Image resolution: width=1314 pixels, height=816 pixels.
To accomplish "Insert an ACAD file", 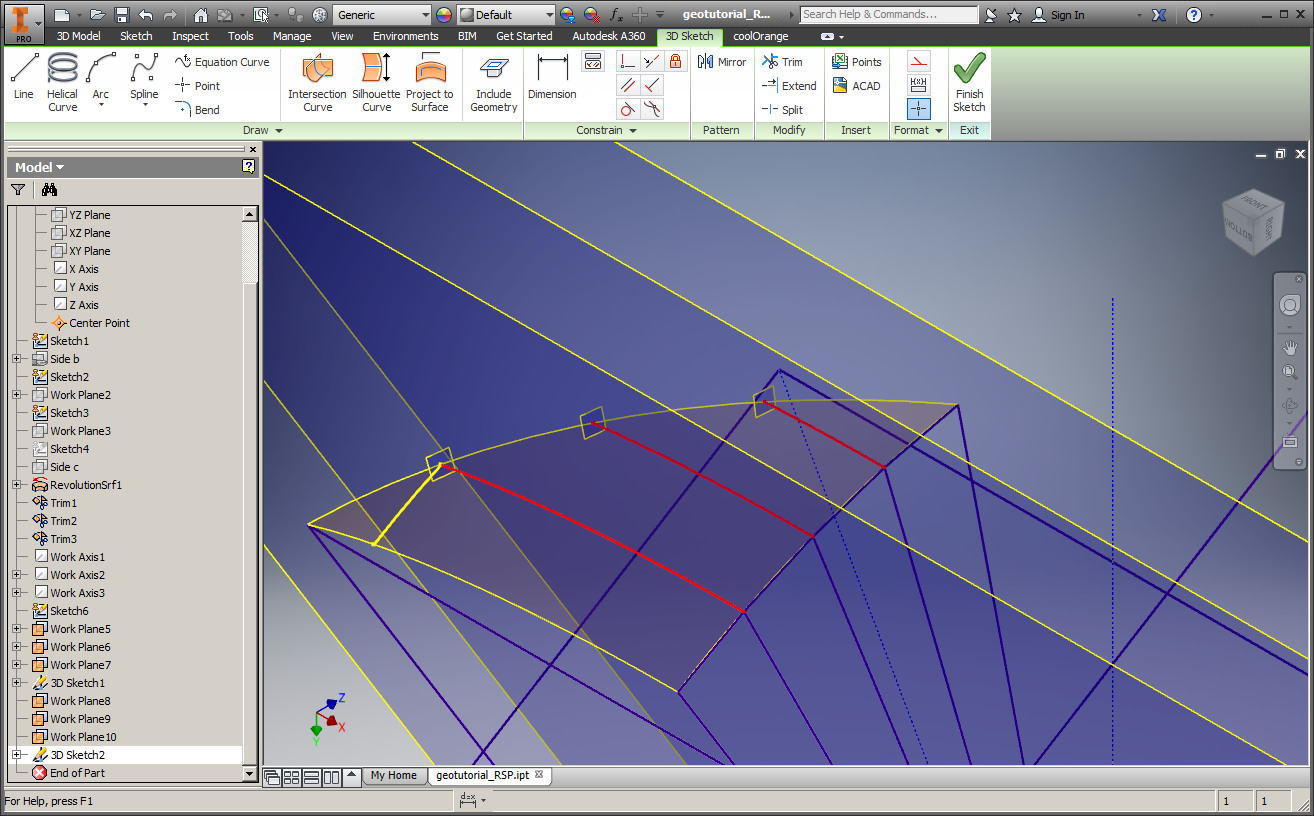I will tap(856, 86).
